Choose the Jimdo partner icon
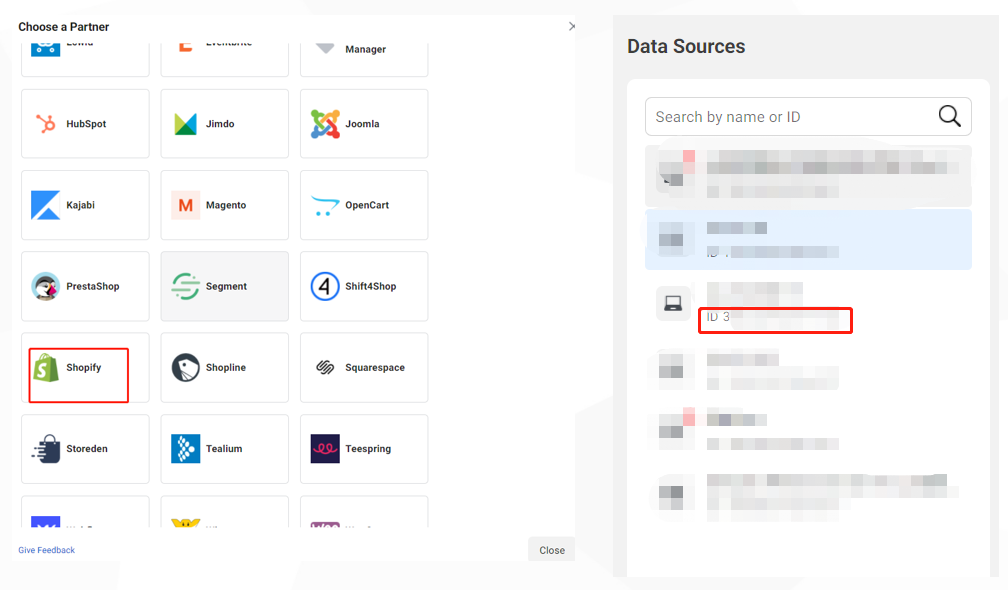This screenshot has height=590, width=1008. click(185, 123)
